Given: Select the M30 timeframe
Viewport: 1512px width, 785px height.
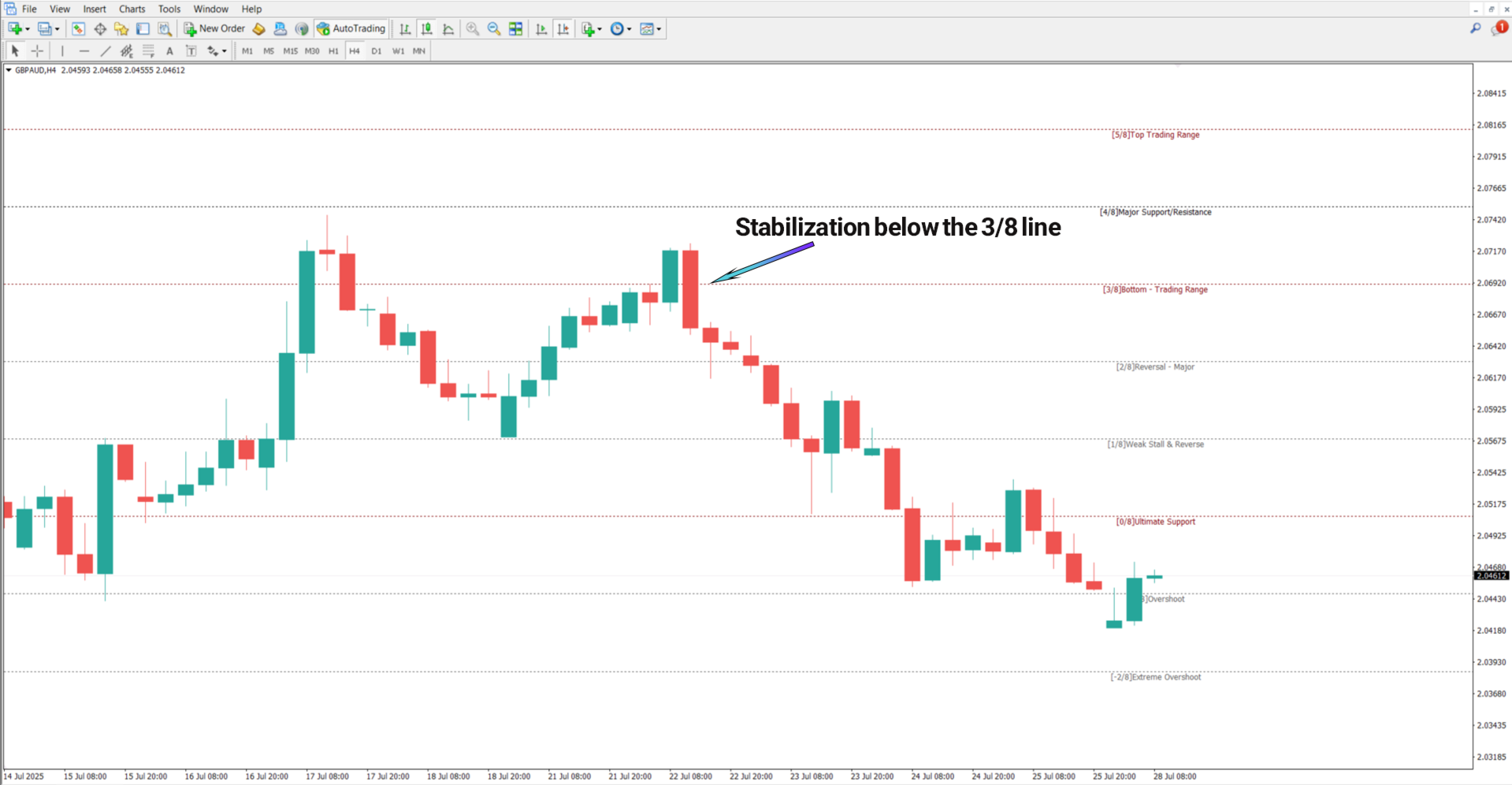Looking at the screenshot, I should click(312, 50).
